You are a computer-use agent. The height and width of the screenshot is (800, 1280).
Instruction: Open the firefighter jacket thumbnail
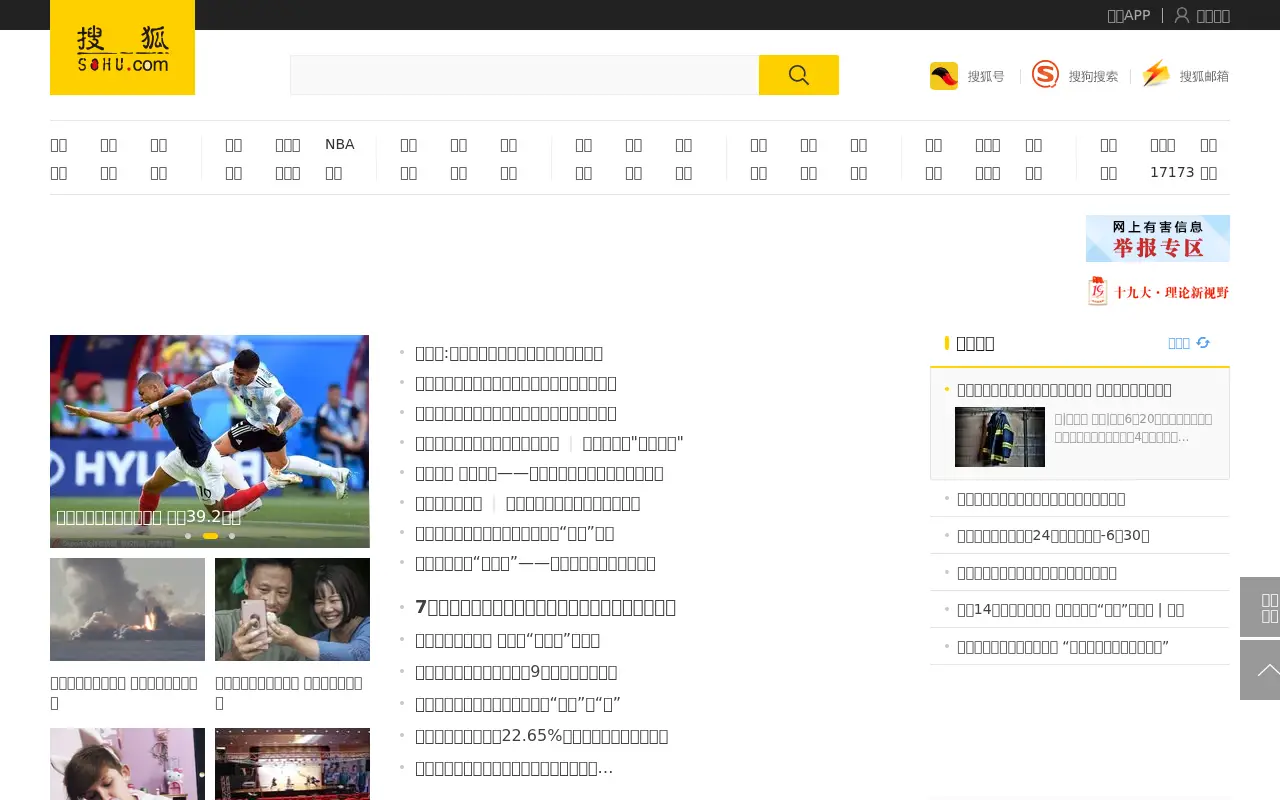(1000, 437)
